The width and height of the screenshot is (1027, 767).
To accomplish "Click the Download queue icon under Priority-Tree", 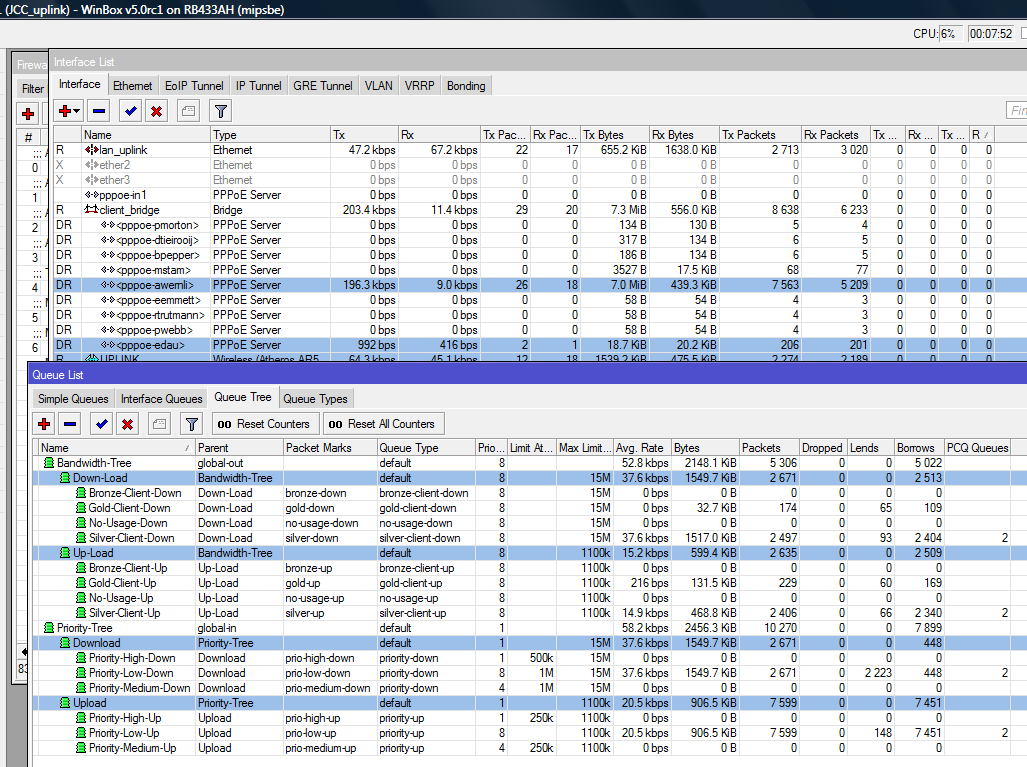I will click(x=65, y=643).
